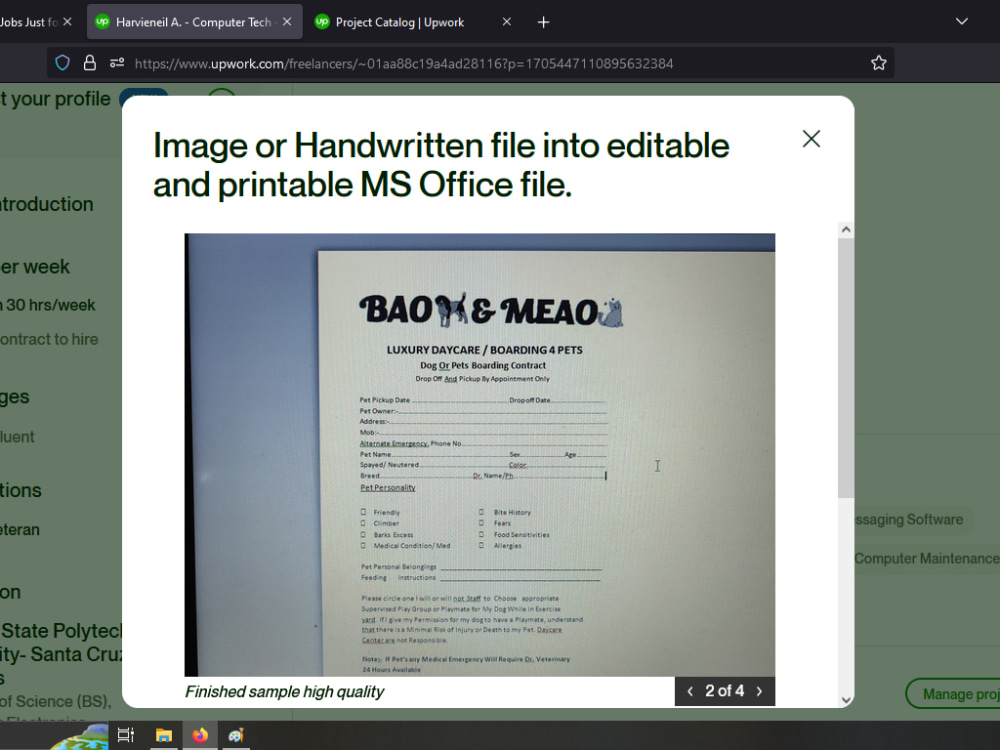Close the Project Catalog browser tab

(x=506, y=22)
